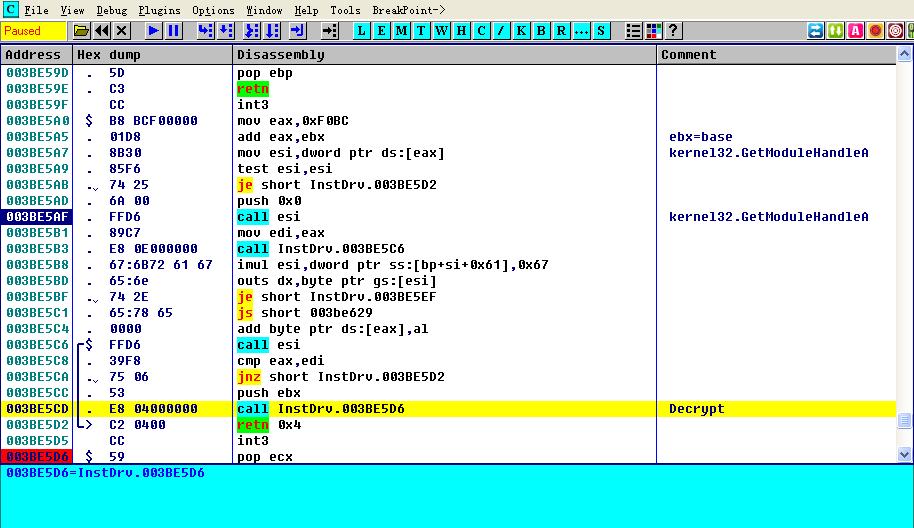Click the Trace into toolbar icon
914x528 pixels.
[x=252, y=31]
